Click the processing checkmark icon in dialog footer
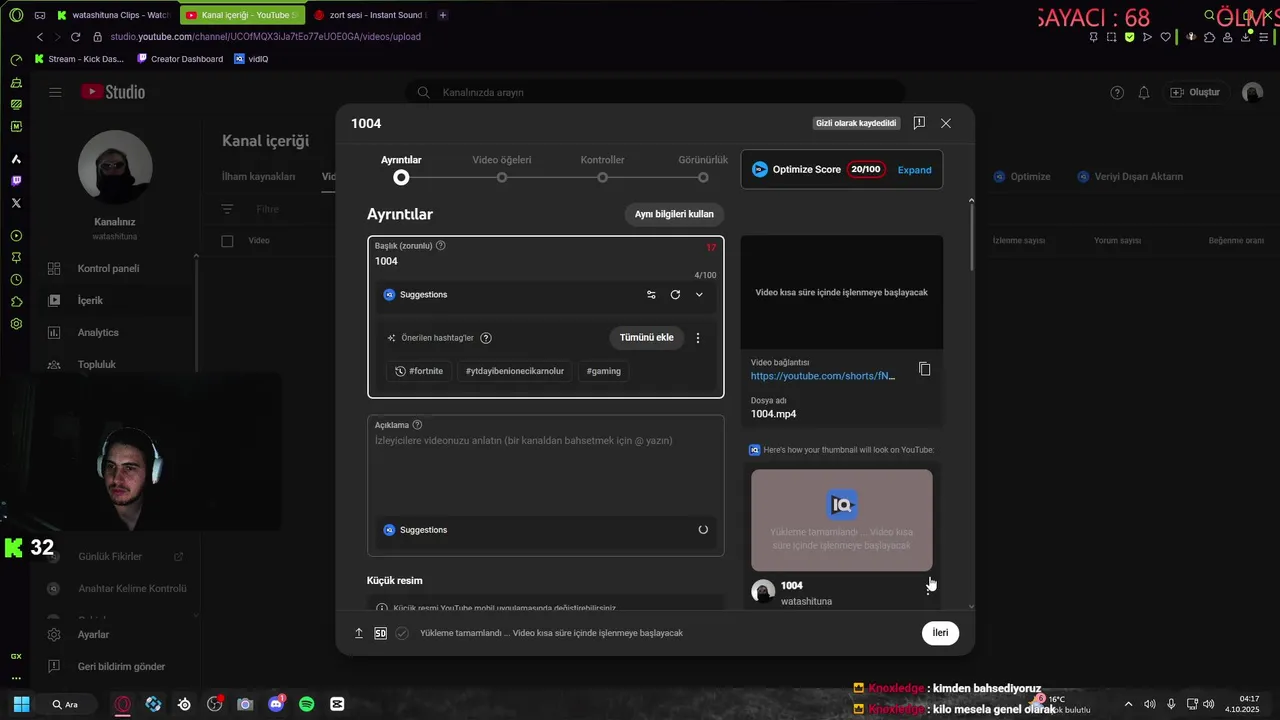Image resolution: width=1280 pixels, height=720 pixels. pyautogui.click(x=402, y=633)
